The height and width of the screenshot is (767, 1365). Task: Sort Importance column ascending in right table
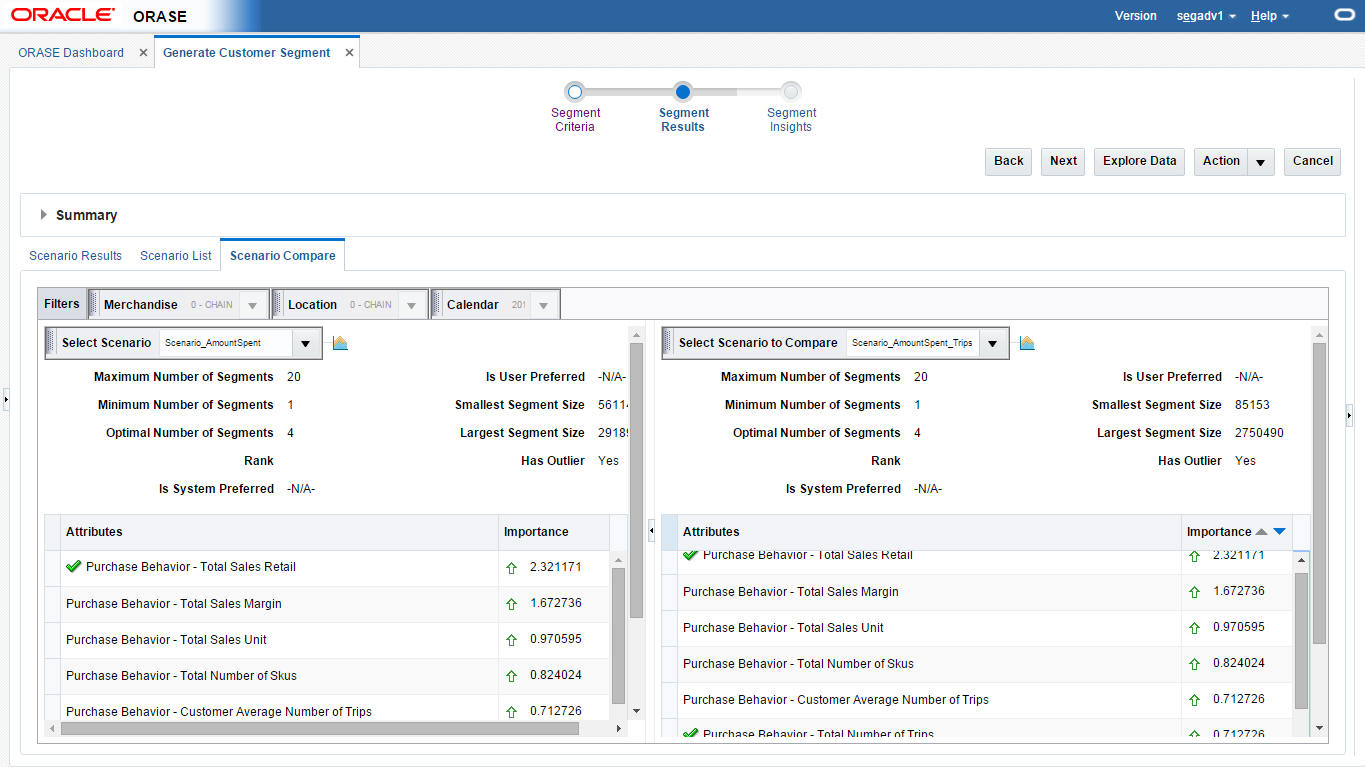[1261, 532]
